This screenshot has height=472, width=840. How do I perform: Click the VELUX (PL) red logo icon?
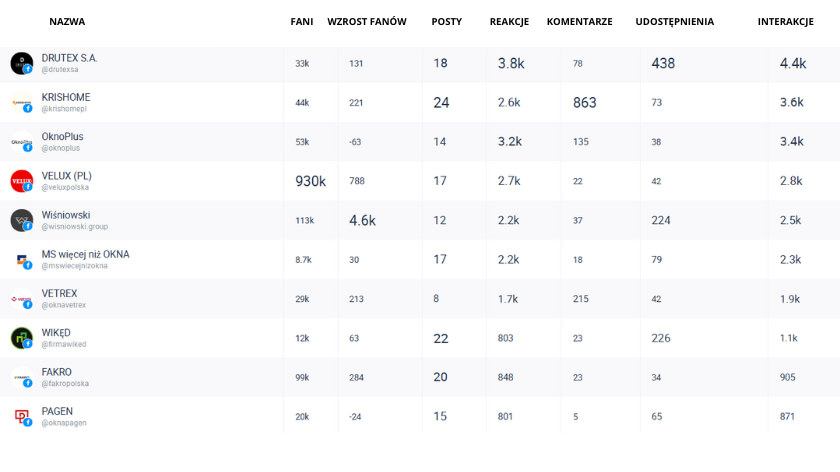[x=21, y=181]
